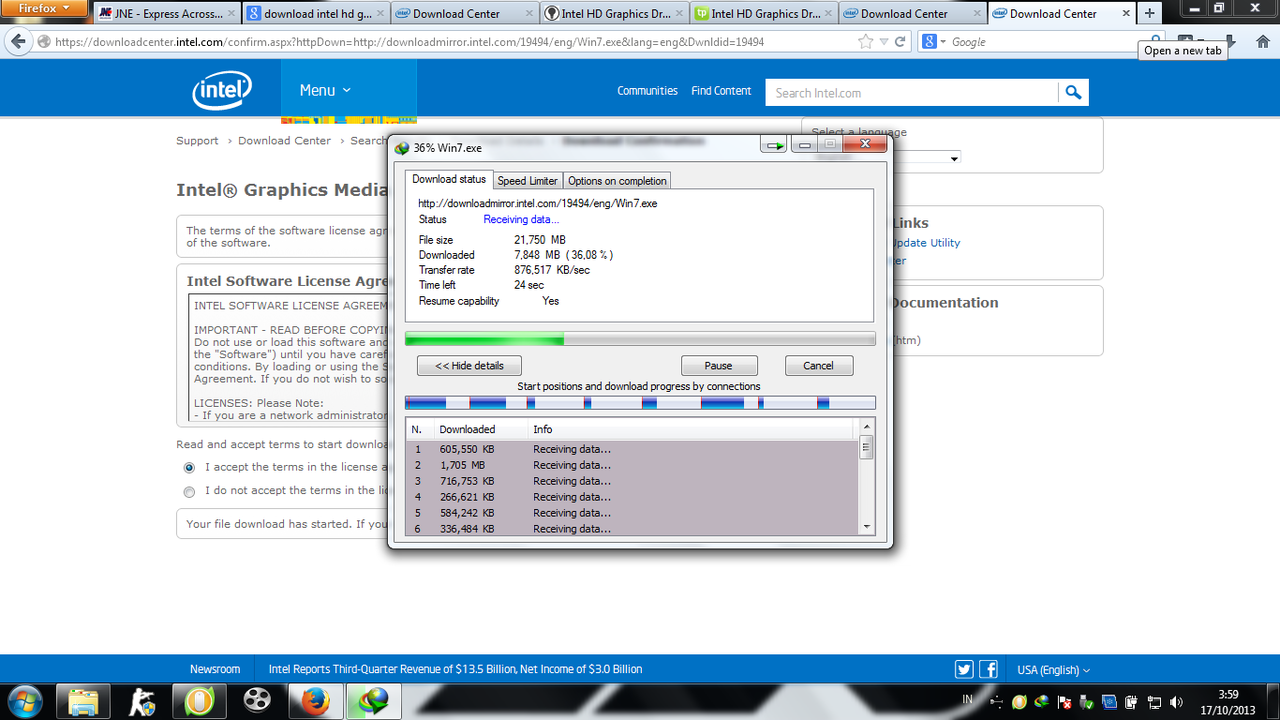Viewport: 1280px width, 720px height.
Task: Open the green O application on taskbar
Action: (x=199, y=701)
